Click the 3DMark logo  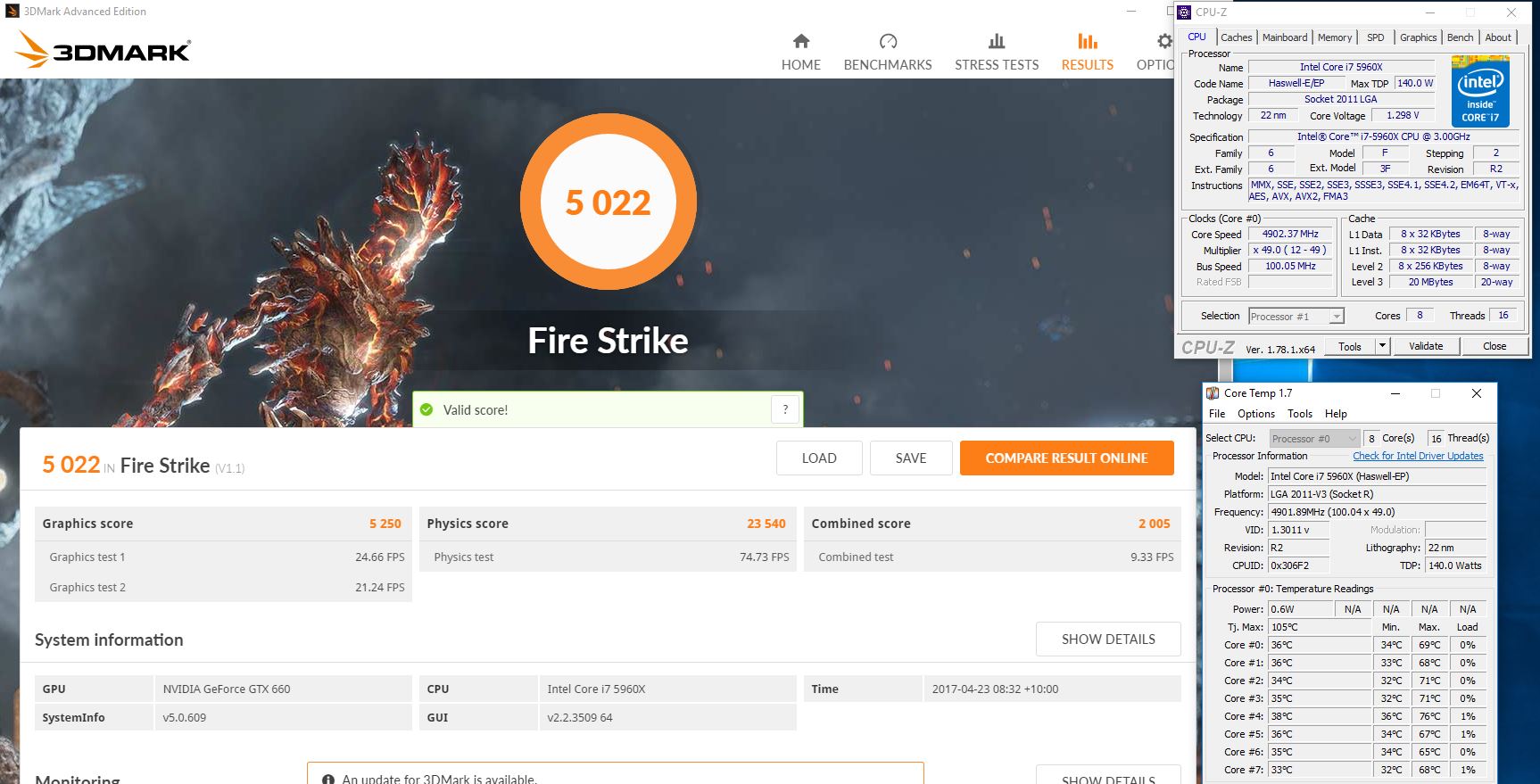click(x=103, y=50)
